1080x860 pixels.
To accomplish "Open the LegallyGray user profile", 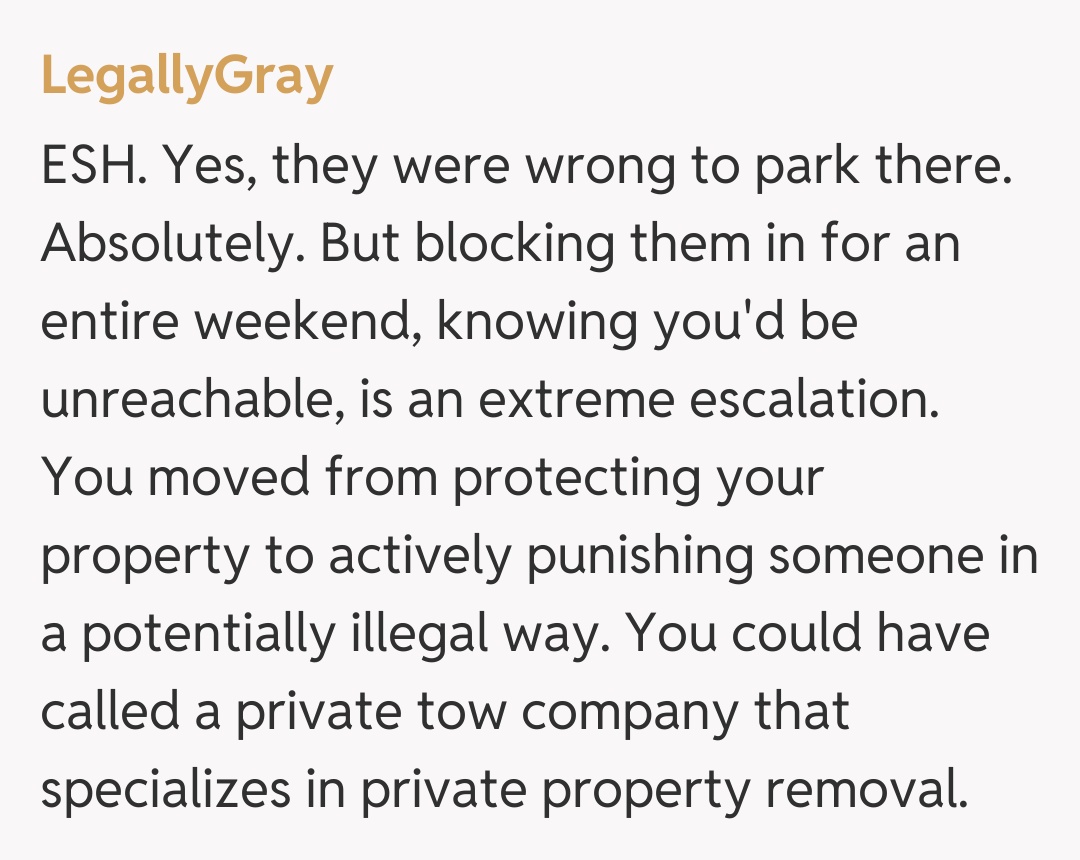I will (187, 76).
